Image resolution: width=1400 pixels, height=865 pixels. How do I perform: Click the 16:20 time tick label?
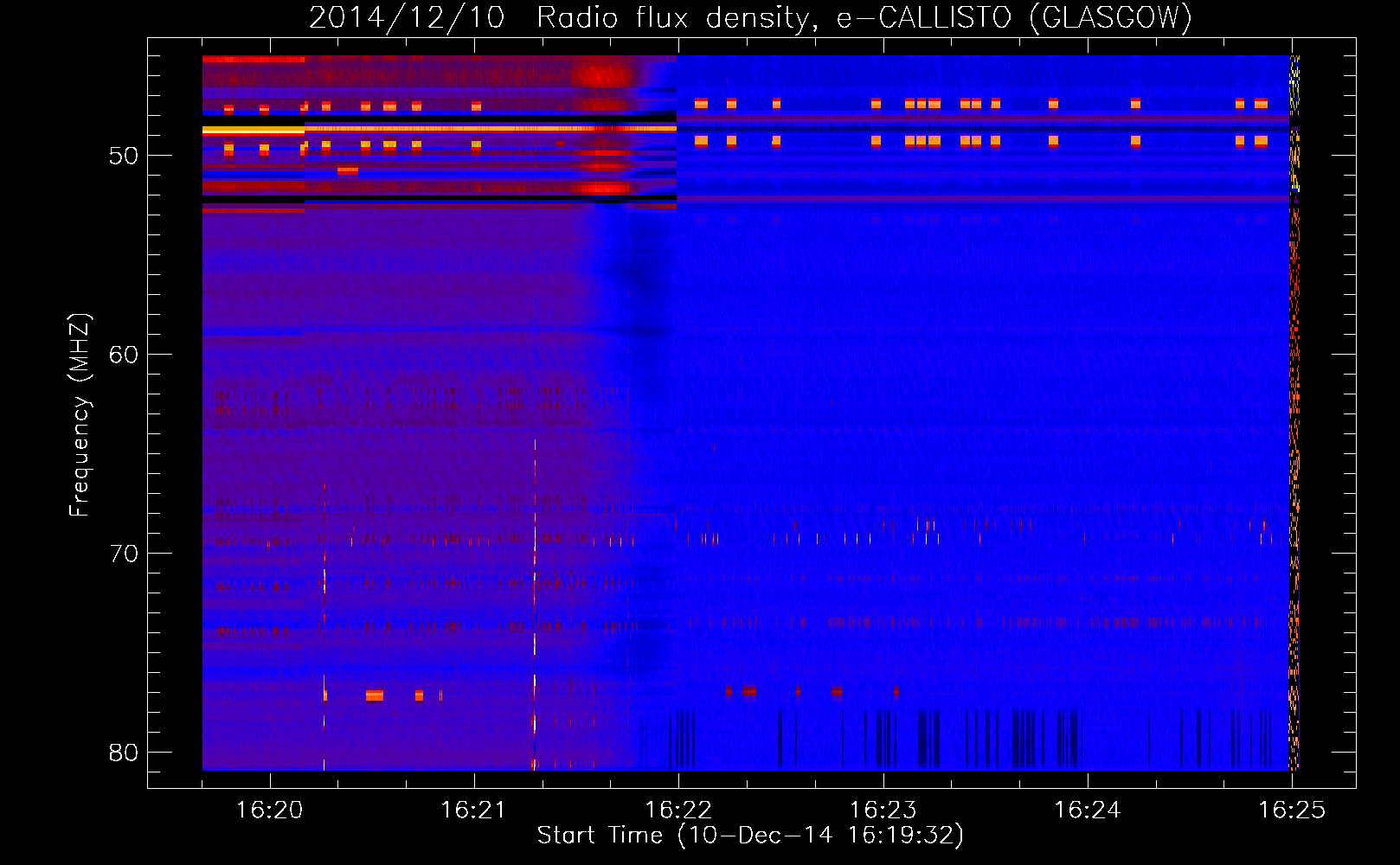(270, 810)
